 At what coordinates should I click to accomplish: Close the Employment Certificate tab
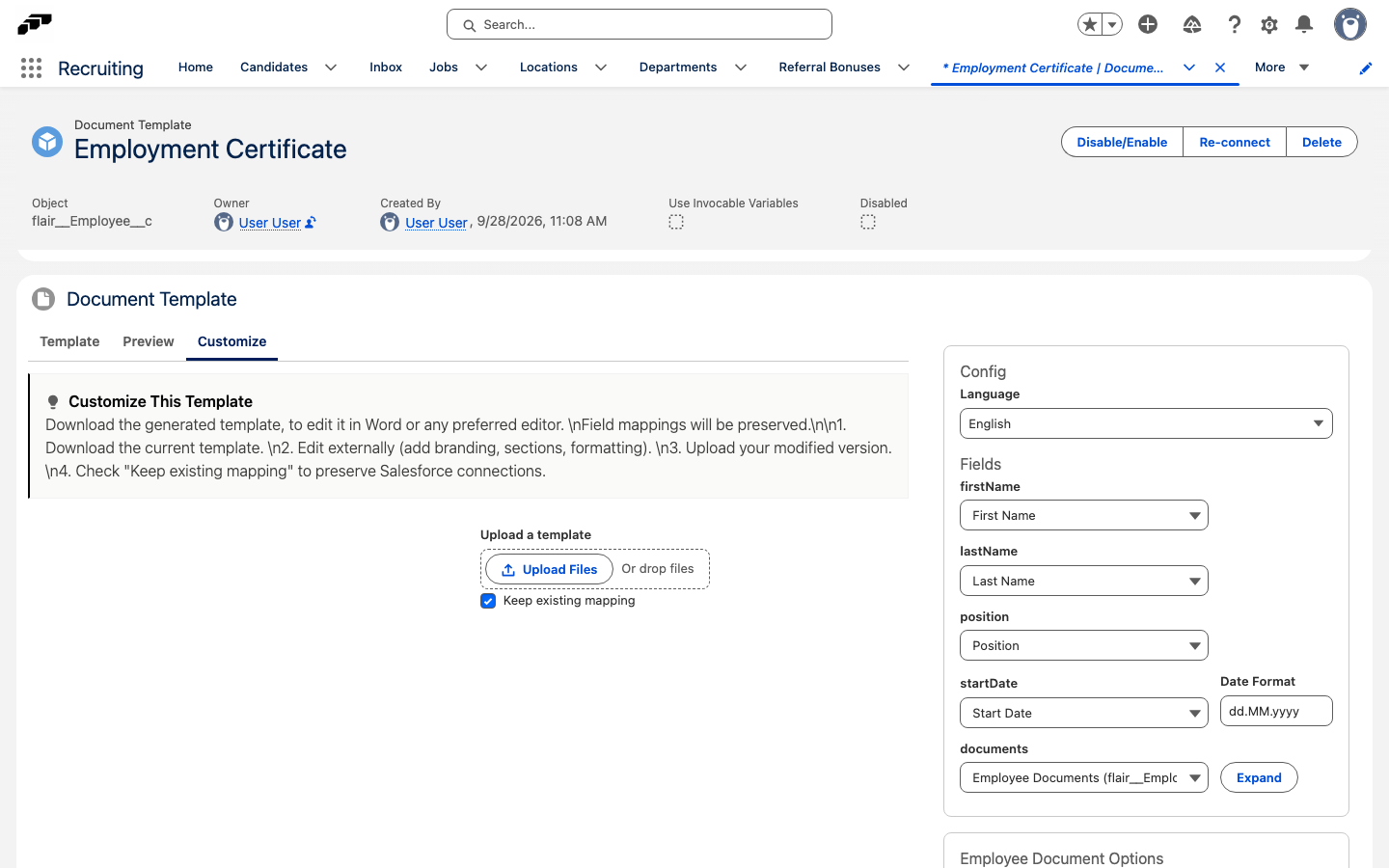[1220, 68]
